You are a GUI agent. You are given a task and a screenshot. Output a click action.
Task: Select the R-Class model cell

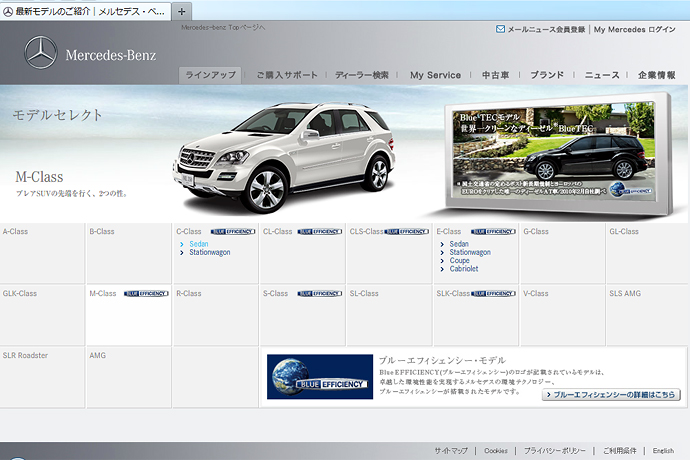215,315
